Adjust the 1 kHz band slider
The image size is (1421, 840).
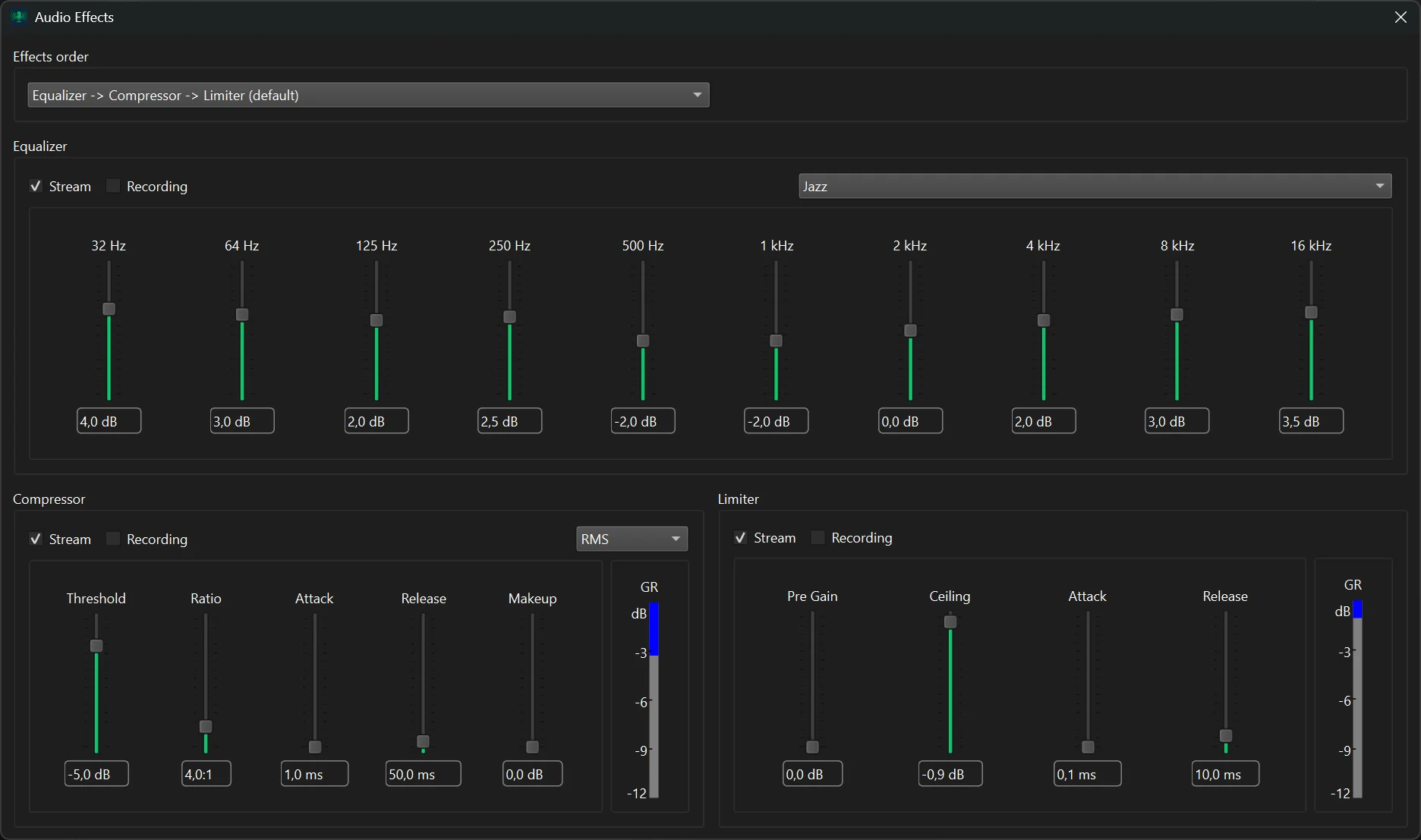tap(775, 342)
